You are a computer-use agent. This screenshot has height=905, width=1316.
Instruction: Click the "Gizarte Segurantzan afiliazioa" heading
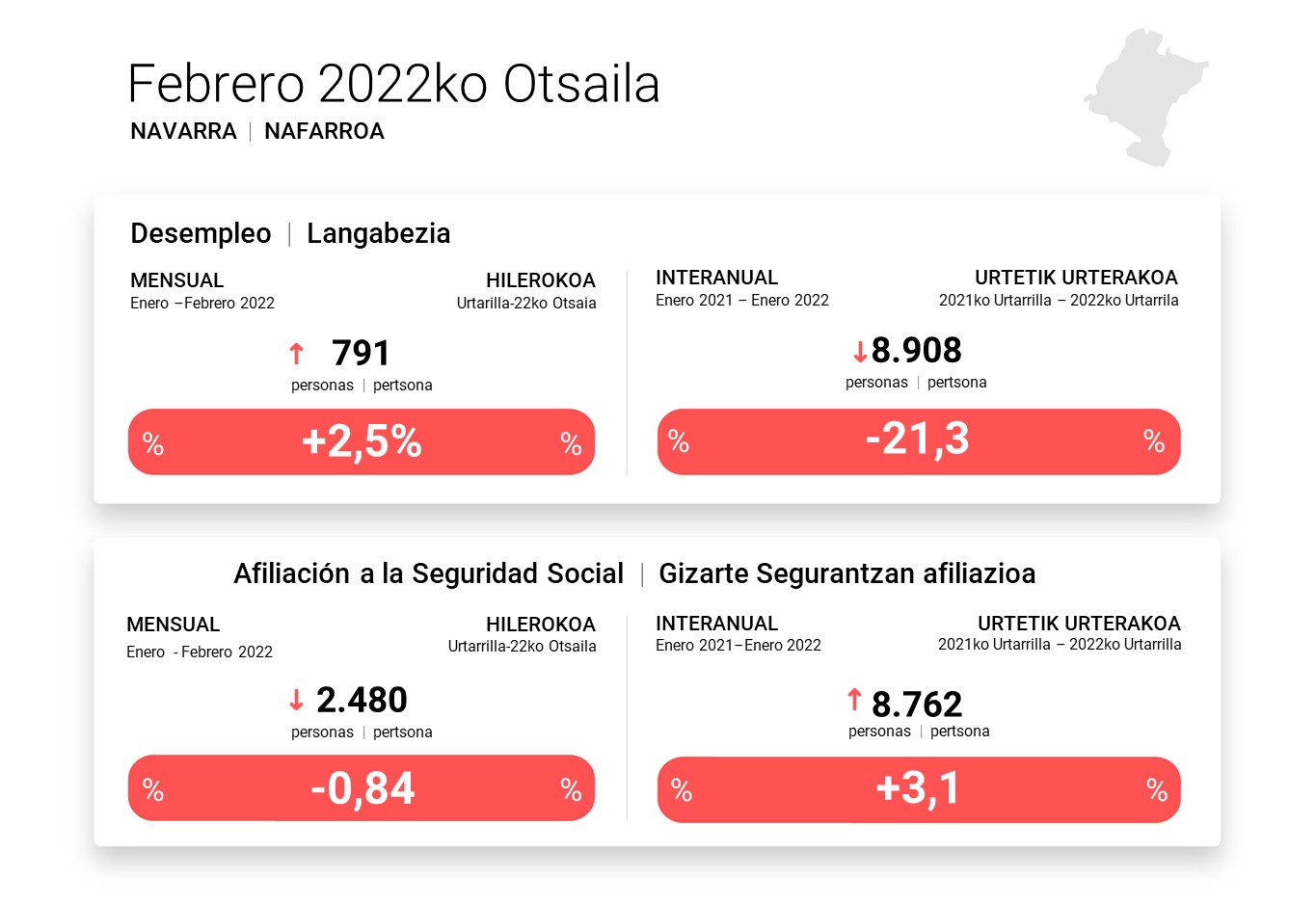click(x=846, y=573)
